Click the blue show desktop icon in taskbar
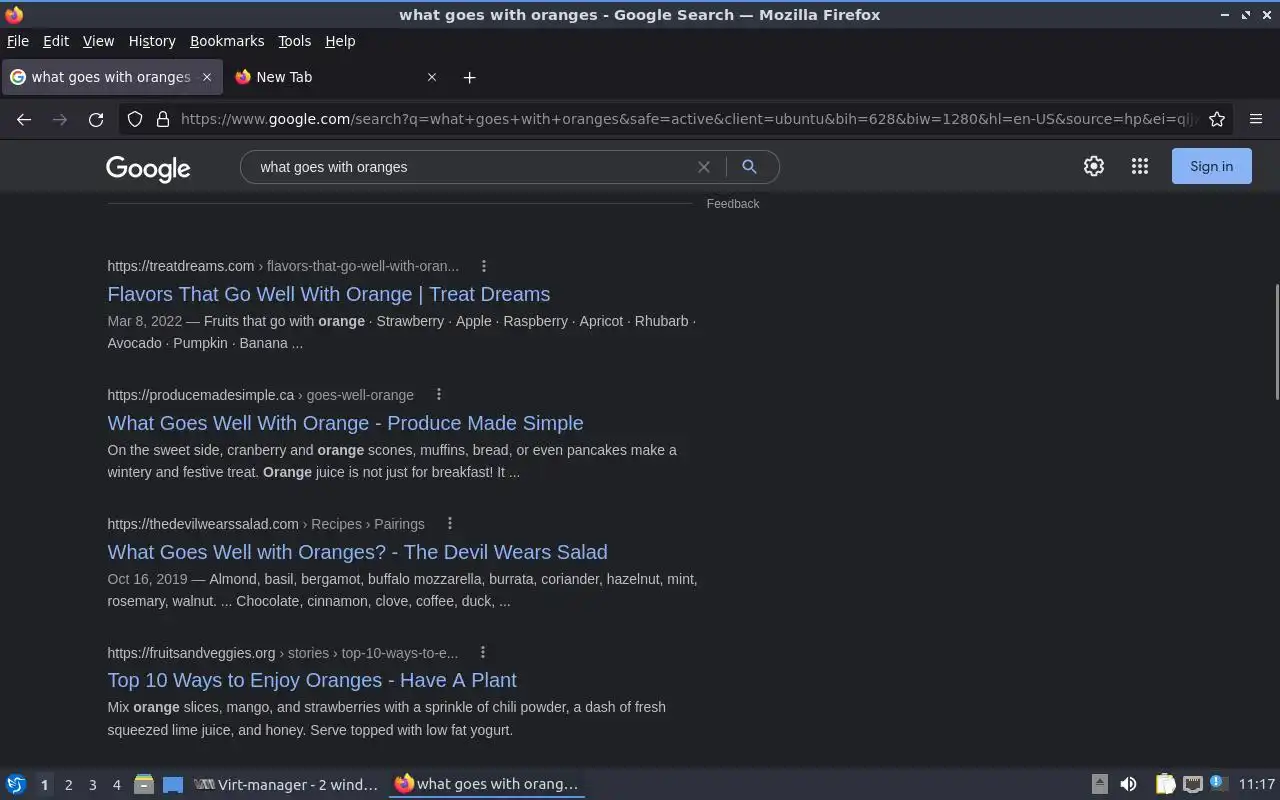The height and width of the screenshot is (800, 1280). coord(173,784)
